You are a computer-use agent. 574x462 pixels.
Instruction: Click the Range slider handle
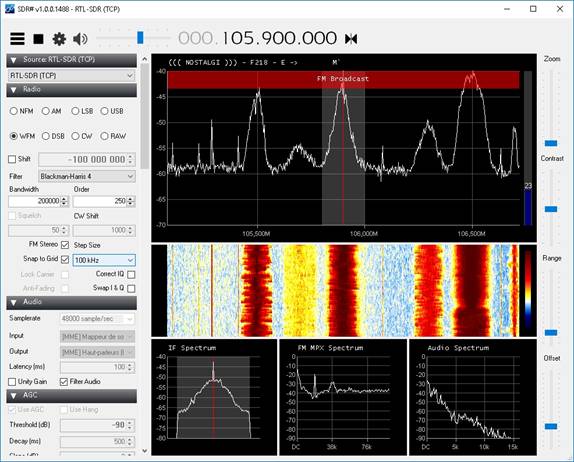pos(551,332)
